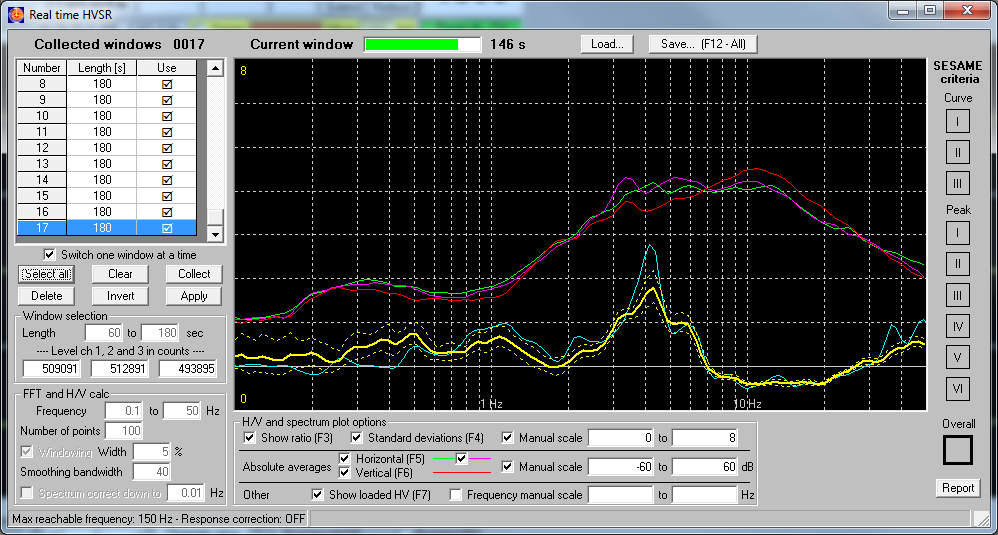998x535 pixels.
Task: Click the Collect button
Action: 194,274
